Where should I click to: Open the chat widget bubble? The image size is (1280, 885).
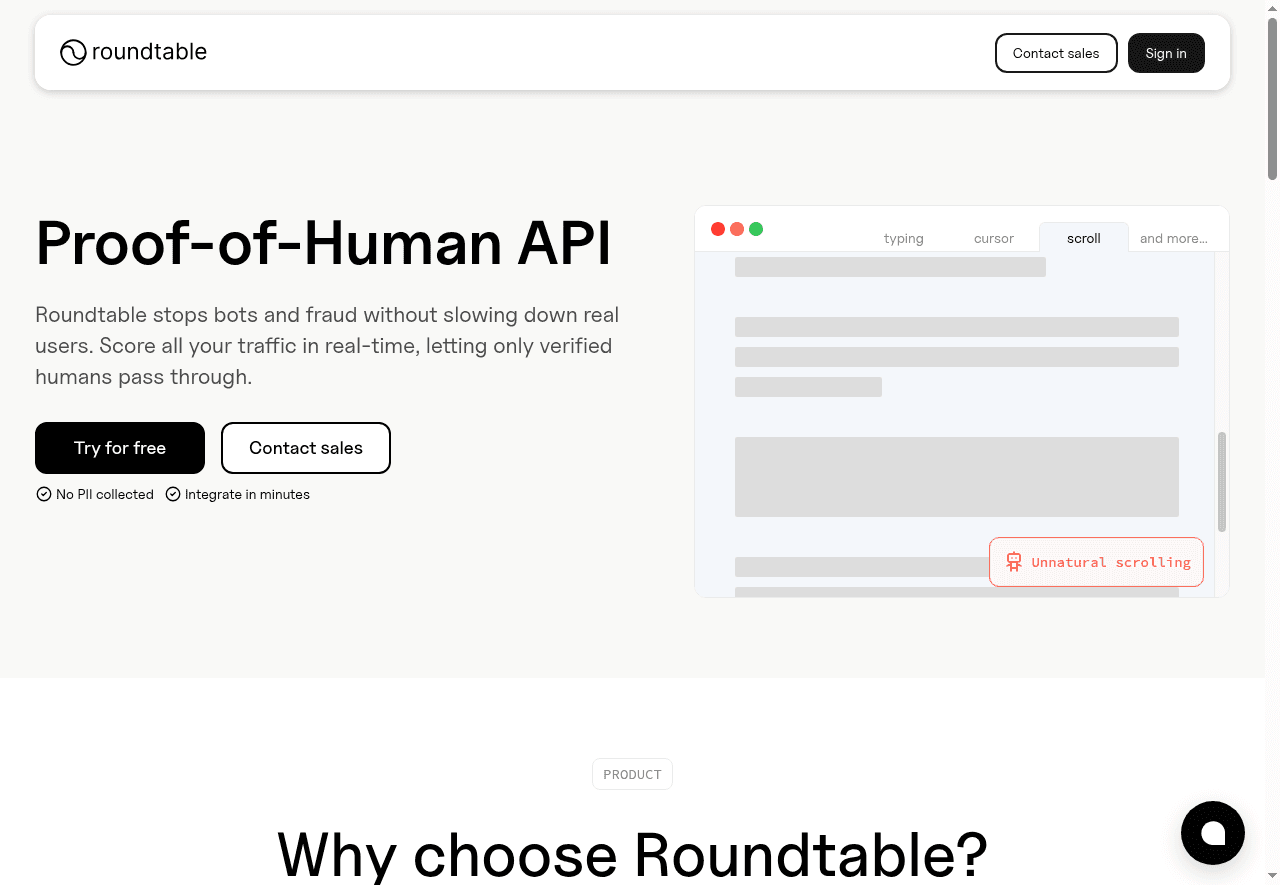pyautogui.click(x=1213, y=833)
